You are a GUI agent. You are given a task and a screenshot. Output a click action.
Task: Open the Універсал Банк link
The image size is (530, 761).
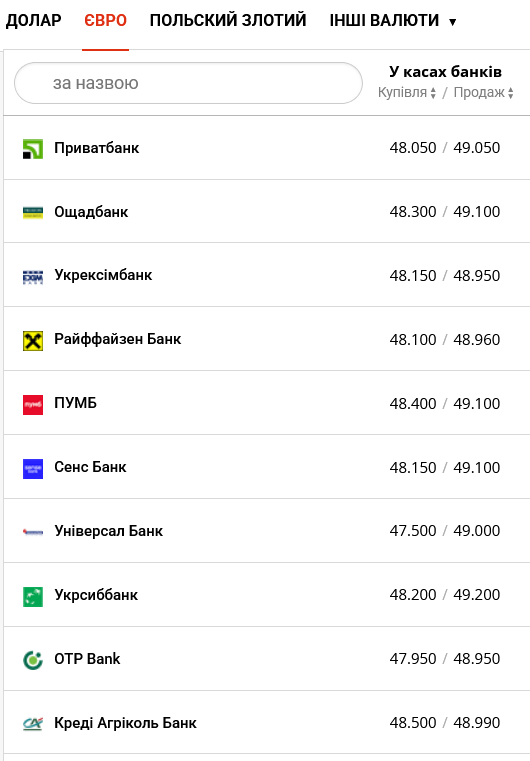[108, 531]
